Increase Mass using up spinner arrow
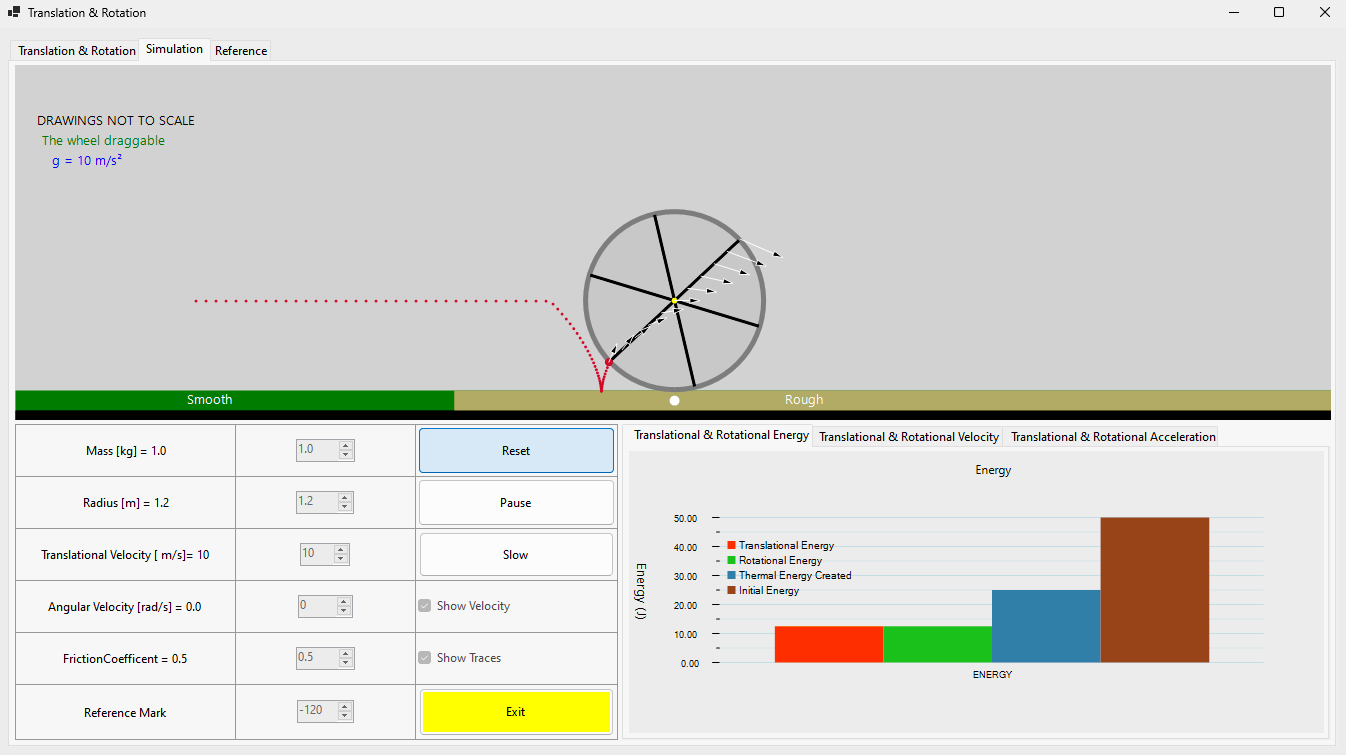The height and width of the screenshot is (755, 1346). 346,445
